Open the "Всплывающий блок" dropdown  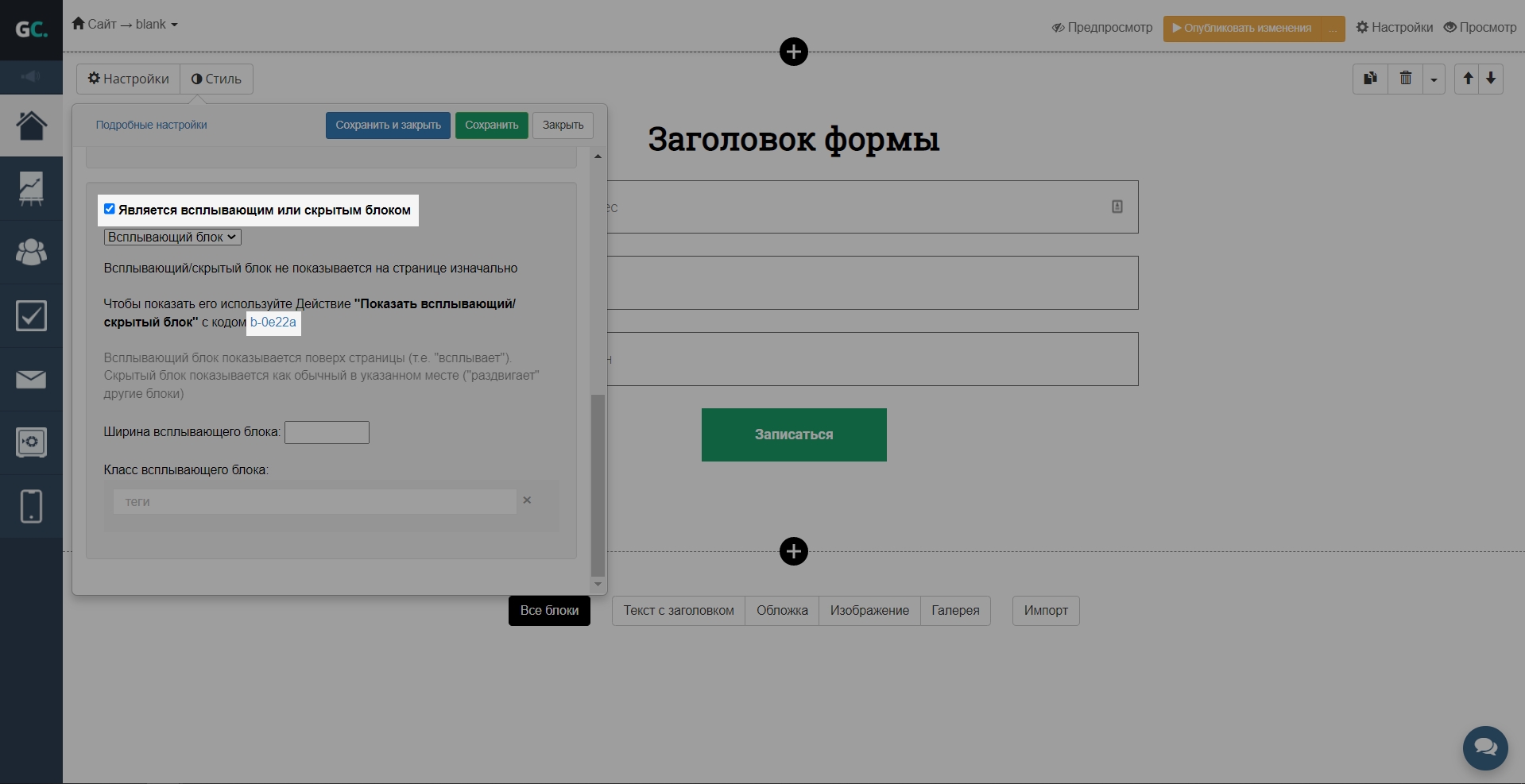(x=172, y=238)
